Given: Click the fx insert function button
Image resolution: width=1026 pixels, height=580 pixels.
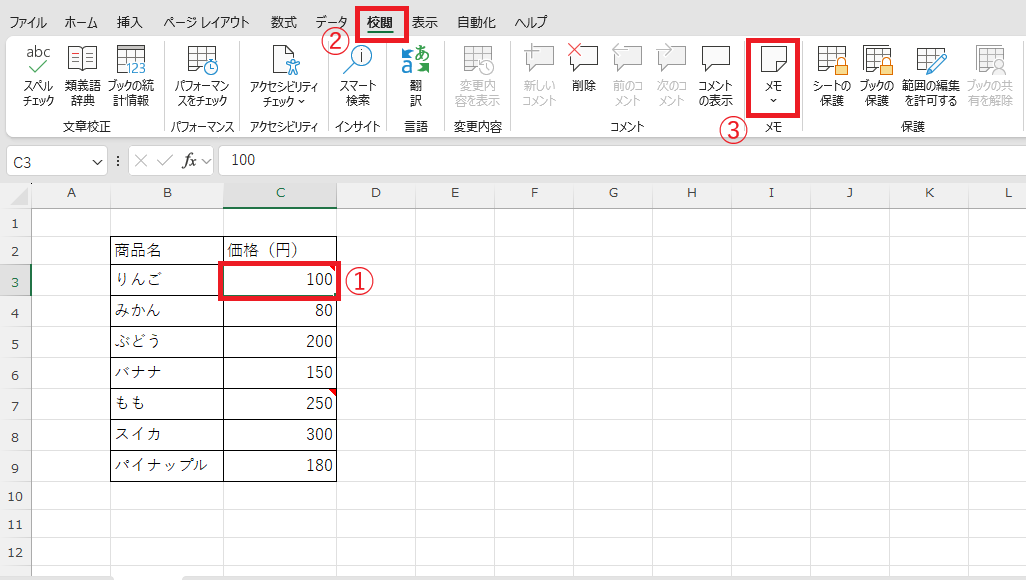Looking at the screenshot, I should [x=188, y=161].
